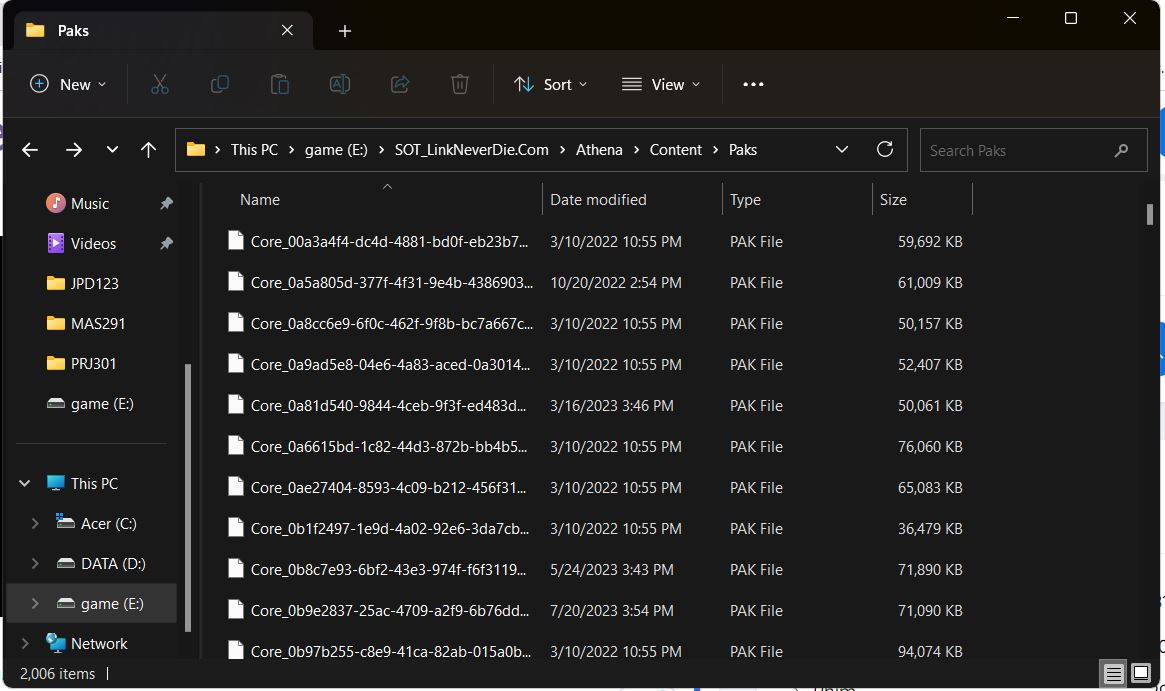1165x691 pixels.
Task: Click the Refresh icon next to the address bar
Action: tap(885, 148)
